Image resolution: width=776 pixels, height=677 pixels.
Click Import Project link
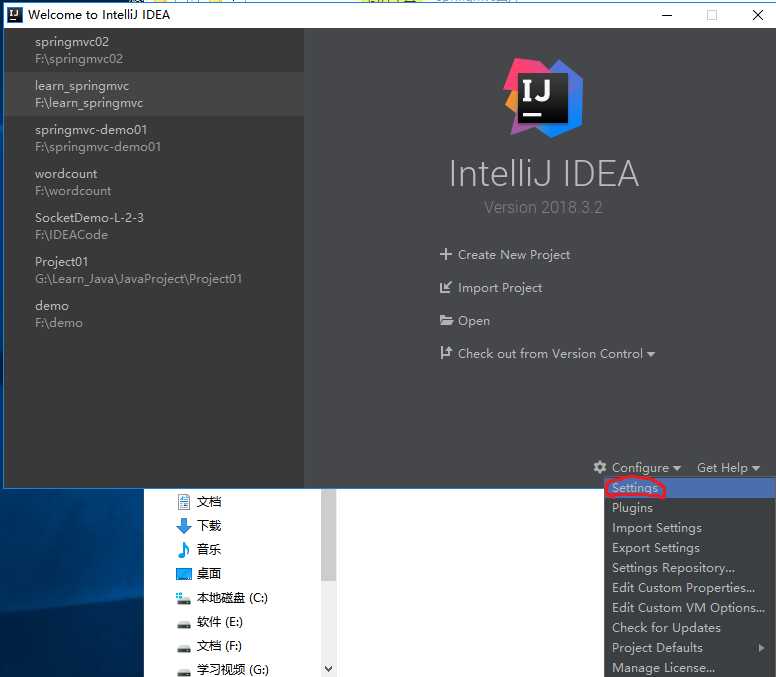click(x=500, y=288)
